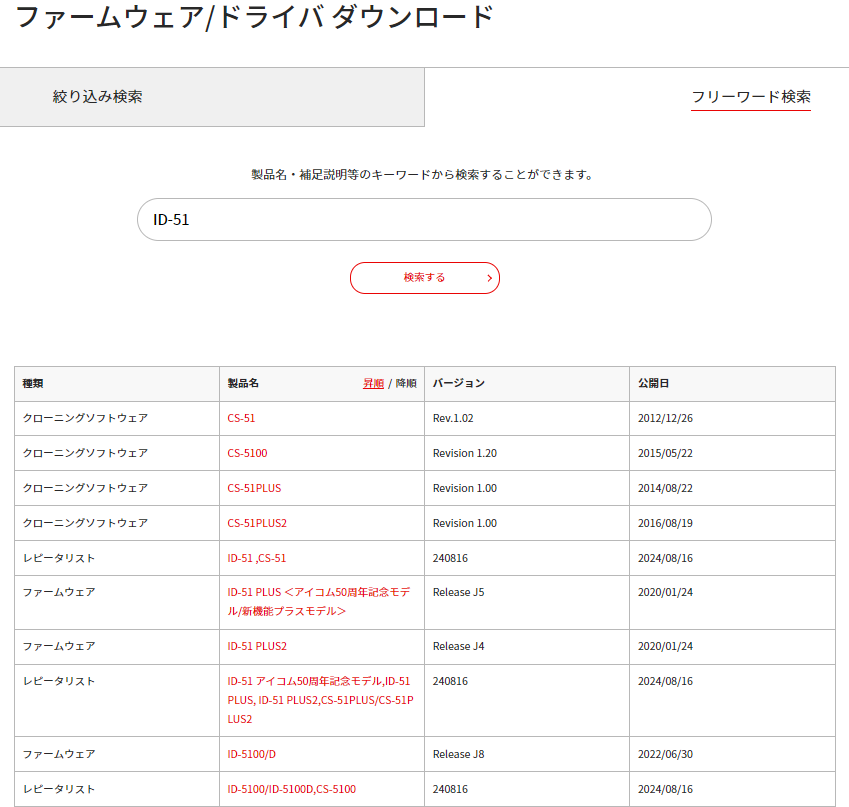Image resolution: width=849 pixels, height=807 pixels.
Task: Click the keyword search field containing ID-51
Action: pyautogui.click(x=424, y=219)
